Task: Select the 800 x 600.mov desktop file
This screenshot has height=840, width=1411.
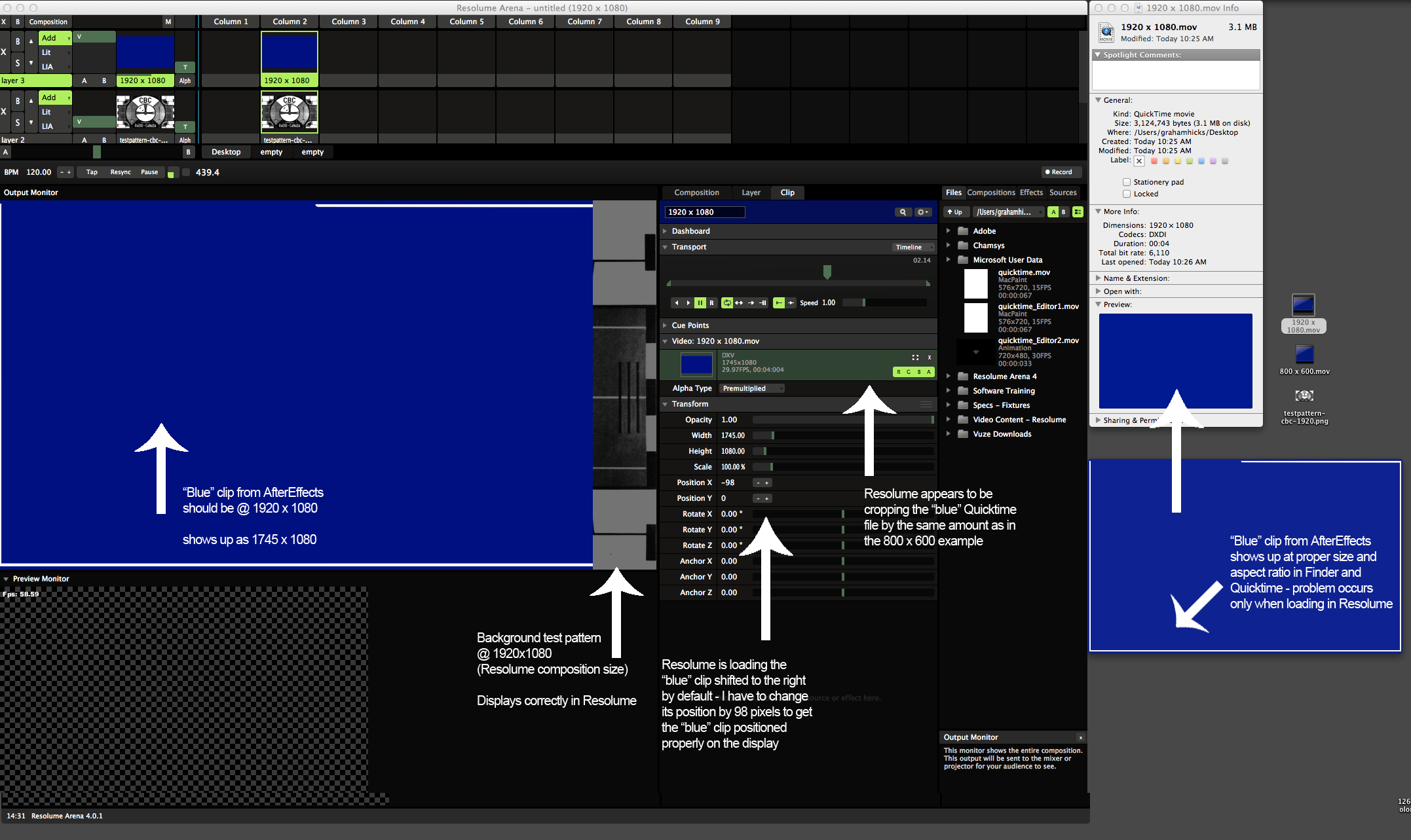Action: (x=1304, y=359)
